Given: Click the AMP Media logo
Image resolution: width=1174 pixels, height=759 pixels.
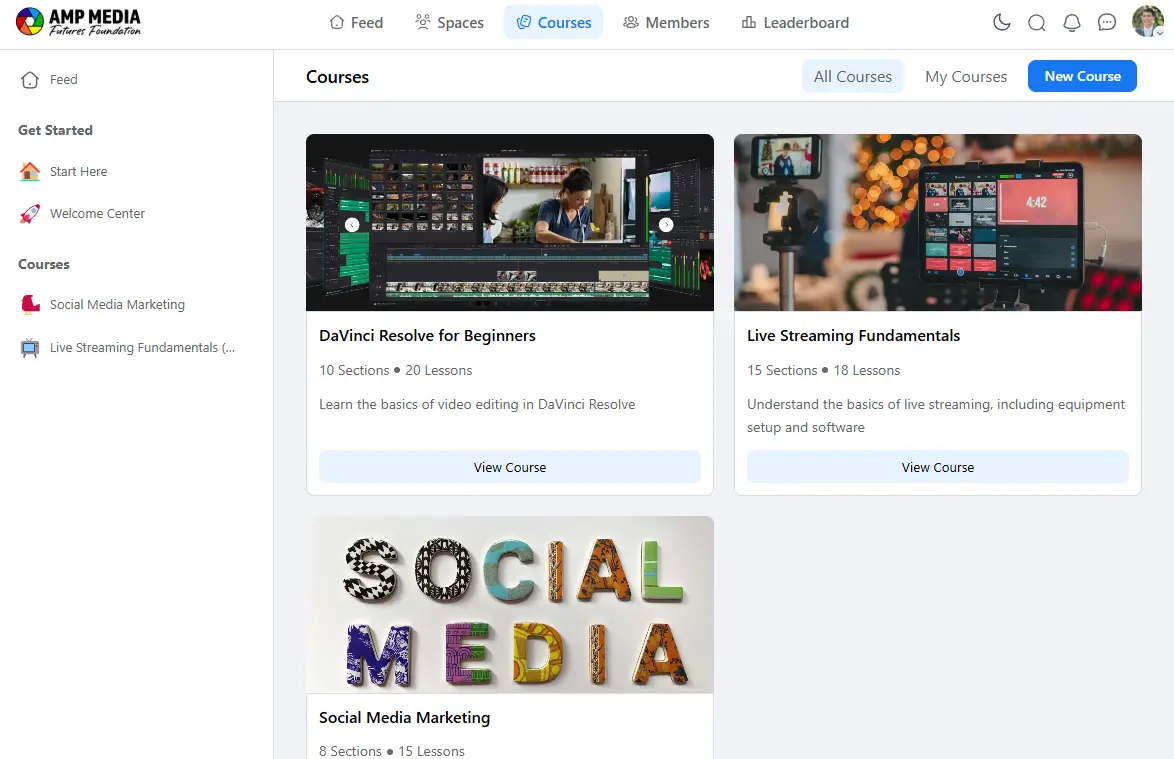Looking at the screenshot, I should pos(78,22).
